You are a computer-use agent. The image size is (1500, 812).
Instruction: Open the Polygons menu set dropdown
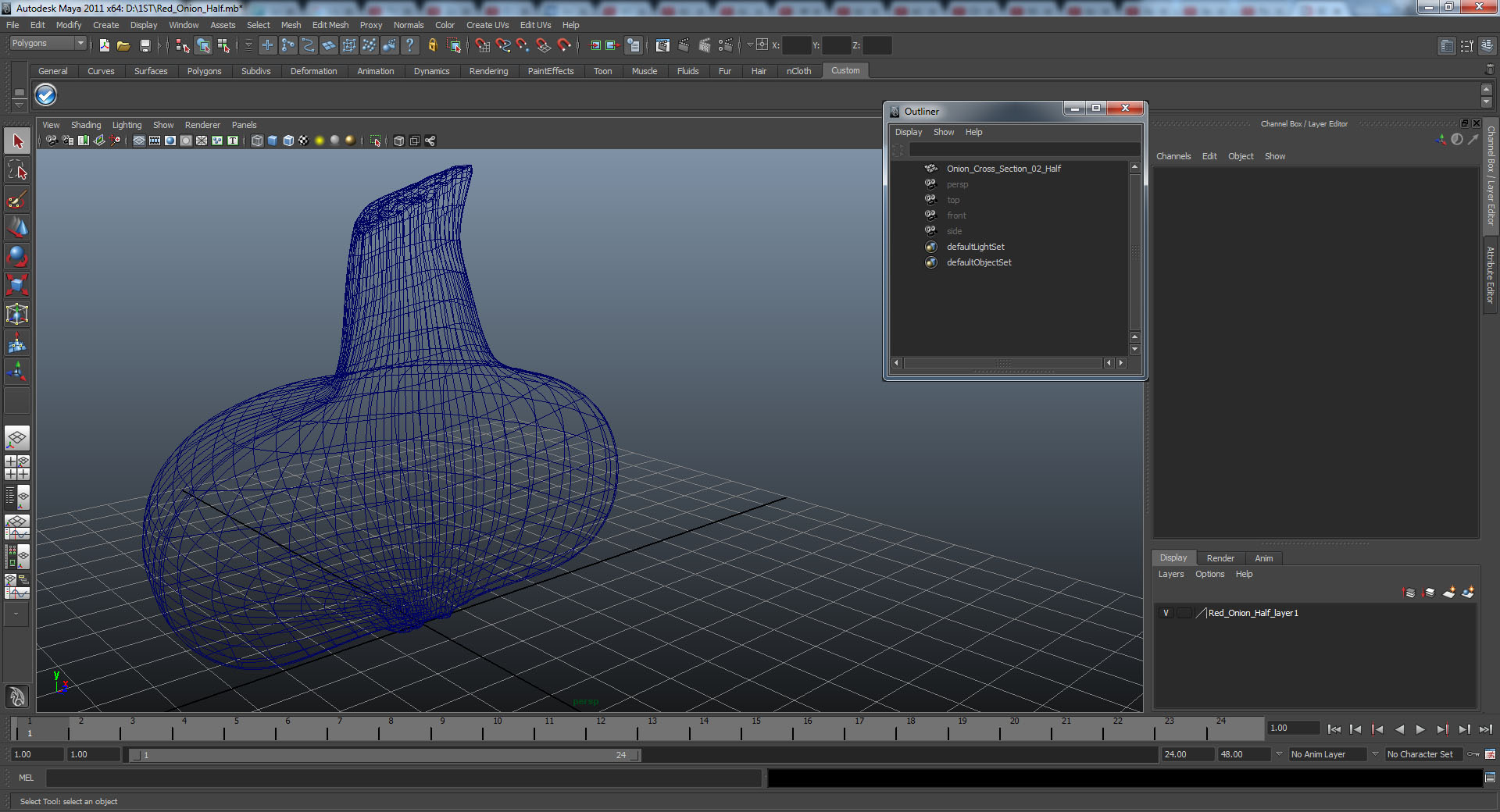pos(48,44)
